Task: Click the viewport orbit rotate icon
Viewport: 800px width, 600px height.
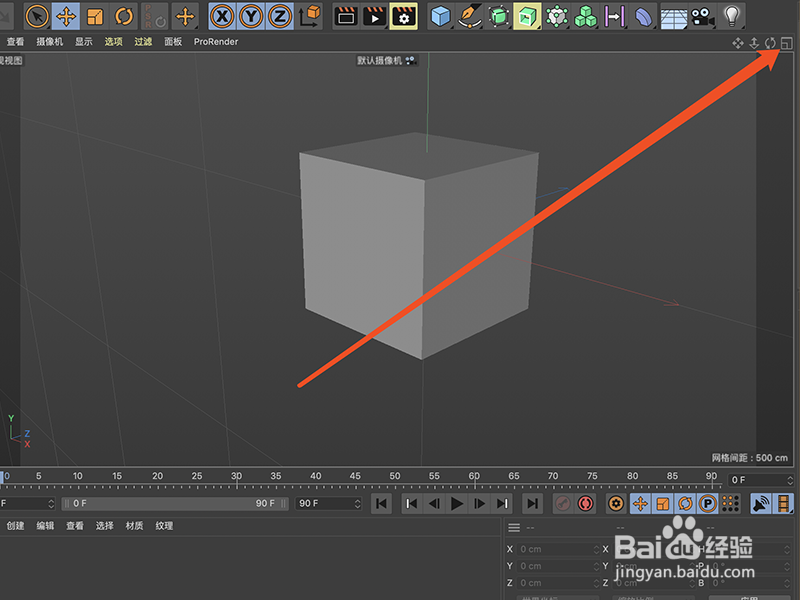Action: click(x=770, y=43)
